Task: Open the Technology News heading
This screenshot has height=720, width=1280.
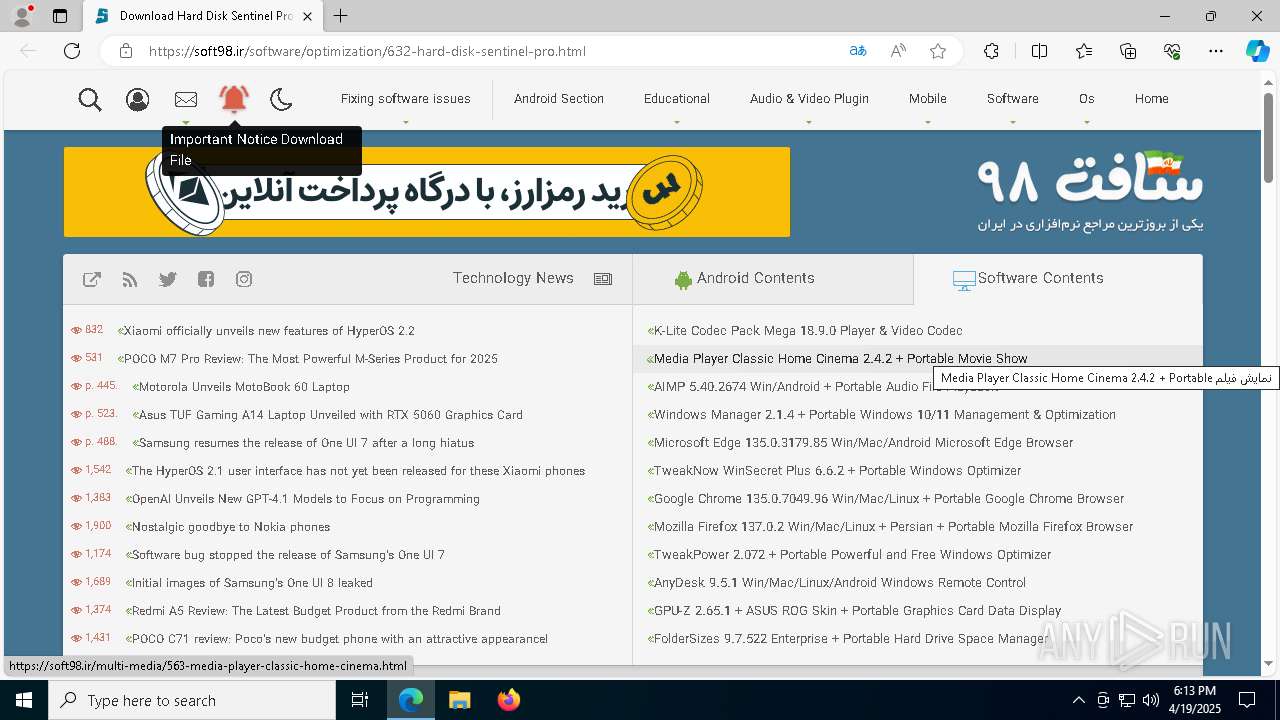Action: coord(513,278)
